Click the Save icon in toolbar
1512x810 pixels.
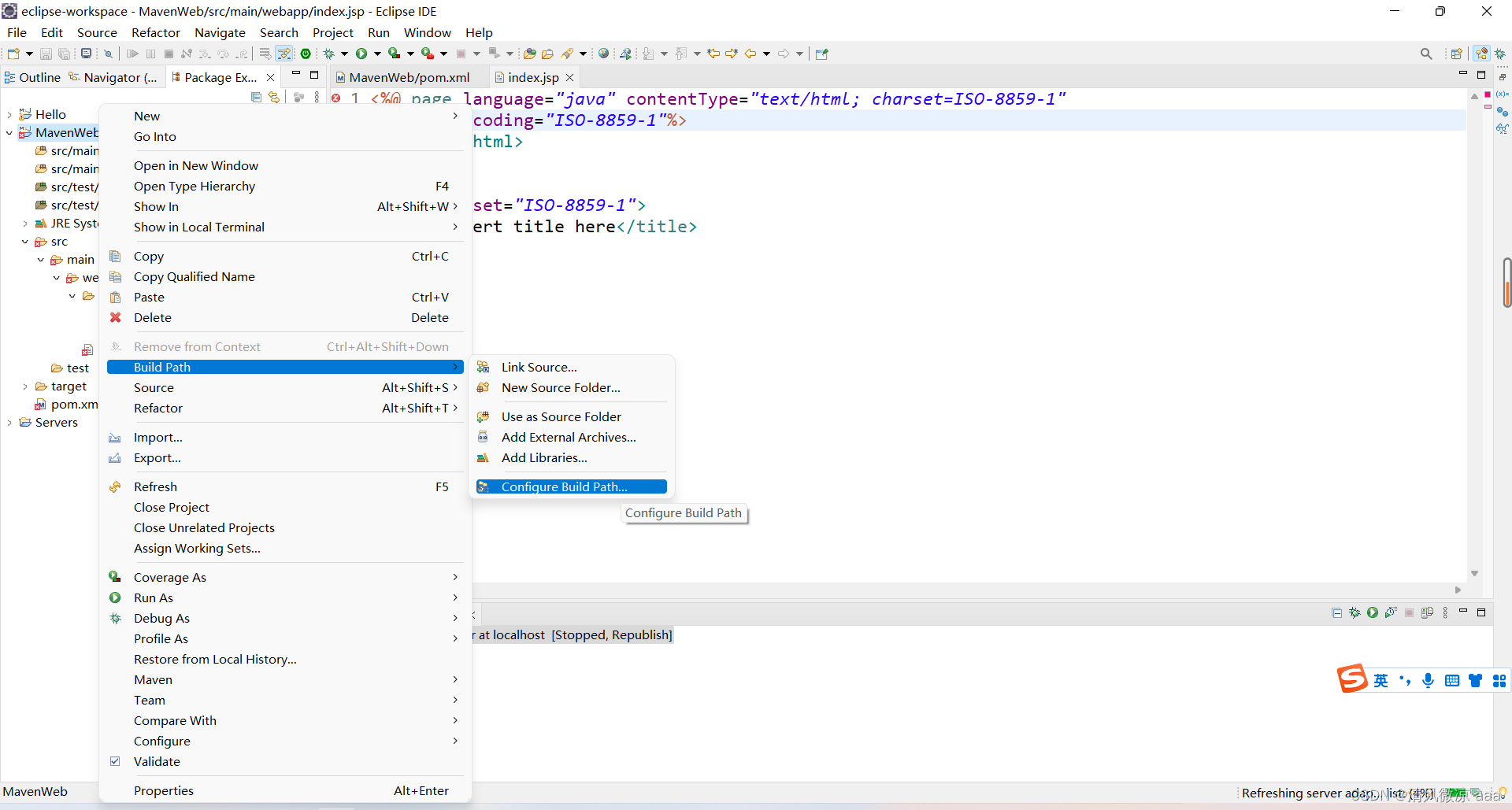[46, 53]
